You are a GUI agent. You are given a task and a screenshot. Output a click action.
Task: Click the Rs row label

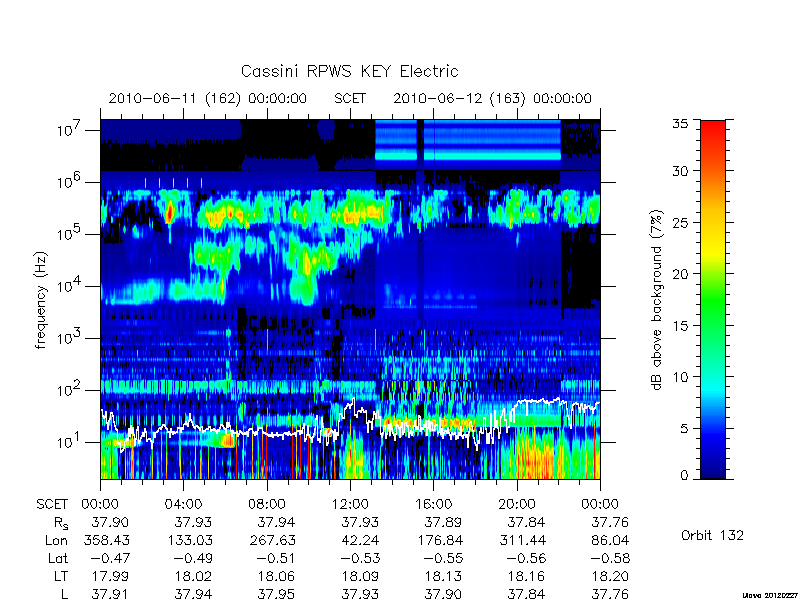(61, 523)
